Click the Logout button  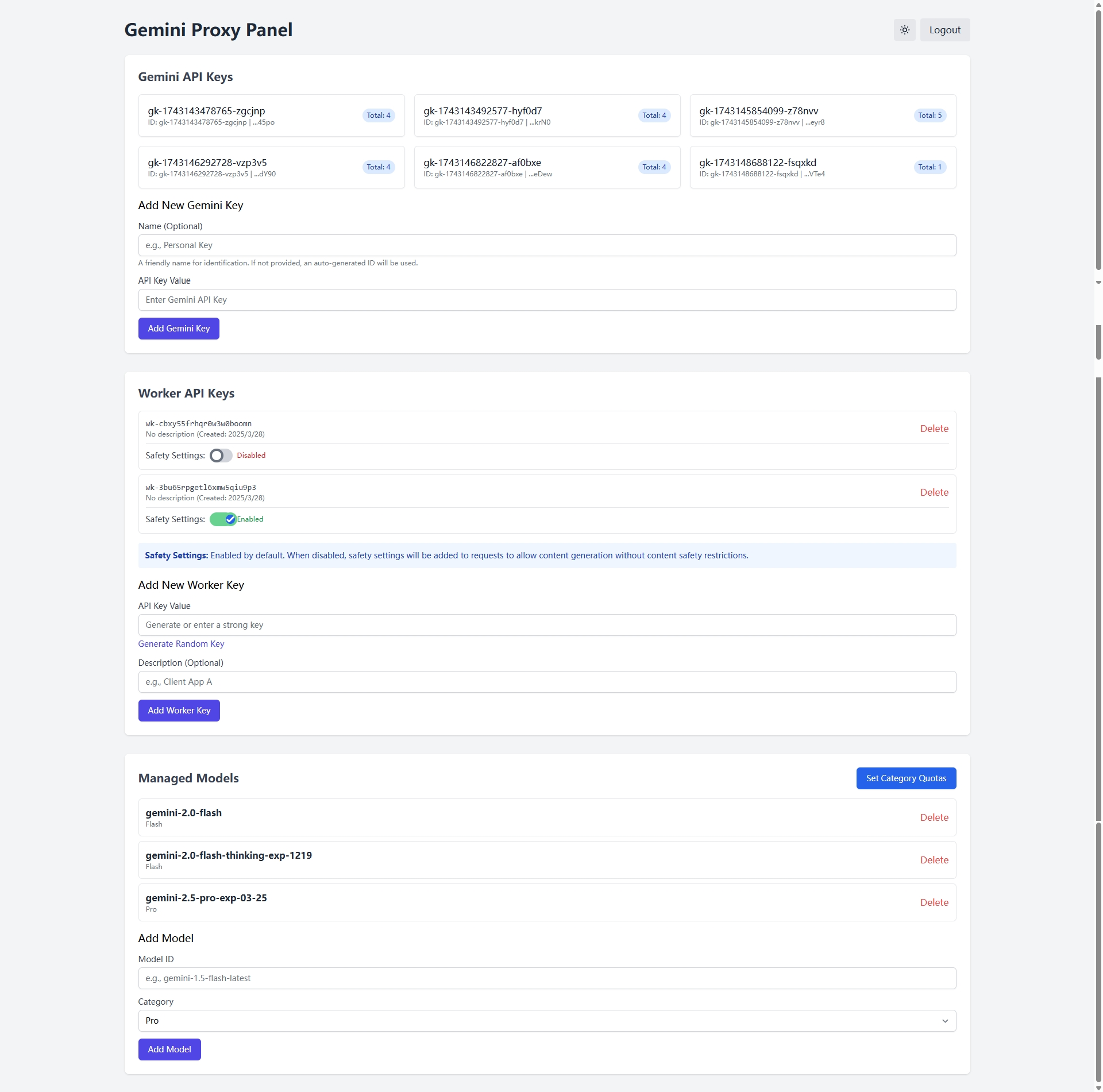point(944,30)
